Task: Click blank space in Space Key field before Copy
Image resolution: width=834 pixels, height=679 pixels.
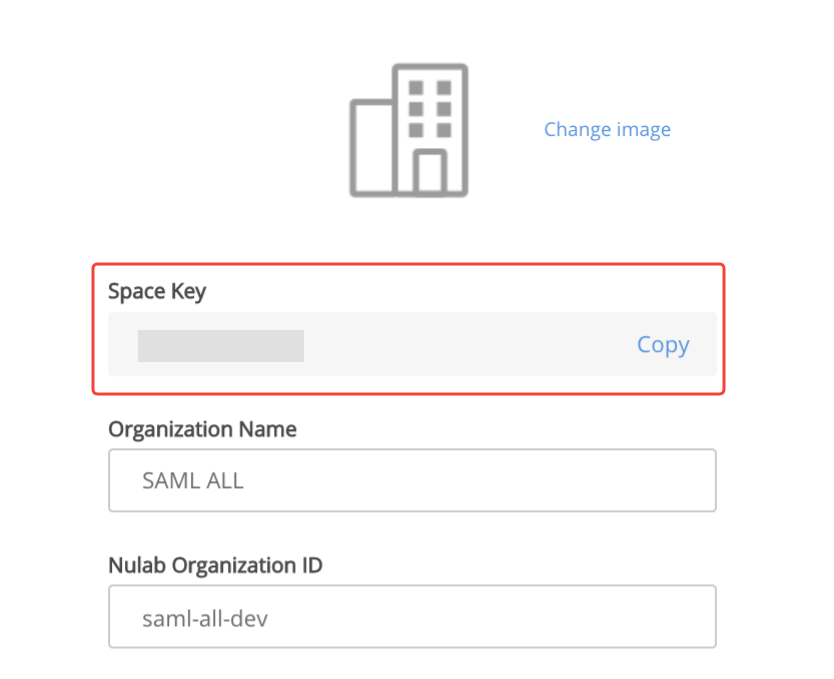Action: pos(468,345)
